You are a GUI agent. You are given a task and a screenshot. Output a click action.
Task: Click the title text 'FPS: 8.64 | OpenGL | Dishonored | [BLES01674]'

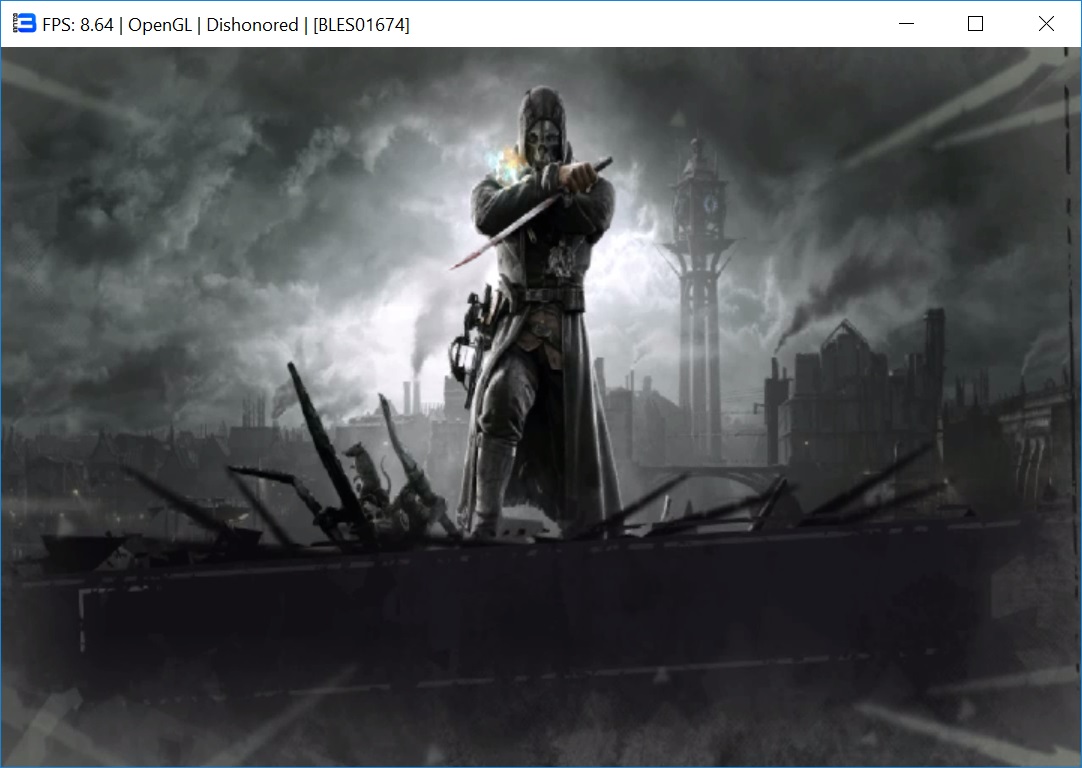click(x=226, y=25)
